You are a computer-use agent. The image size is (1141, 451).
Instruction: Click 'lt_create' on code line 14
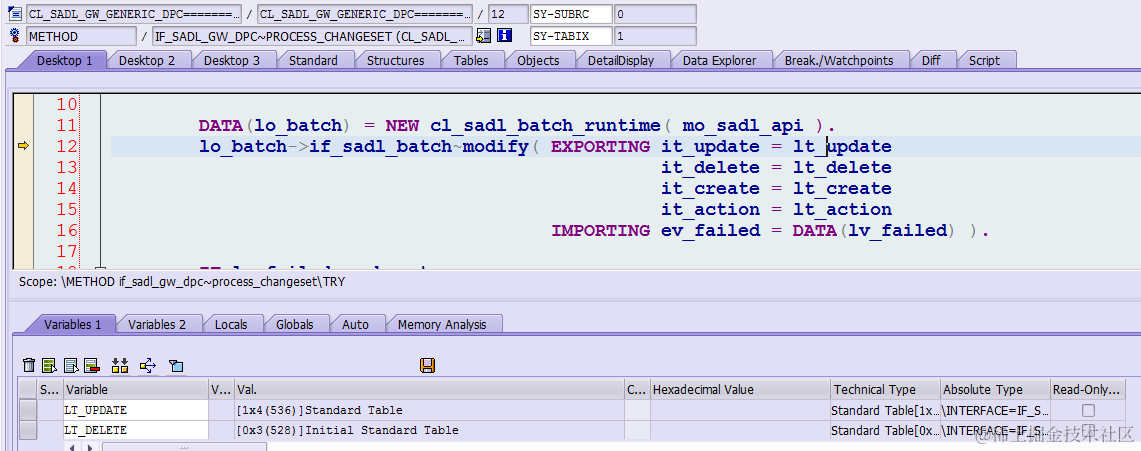coord(842,188)
